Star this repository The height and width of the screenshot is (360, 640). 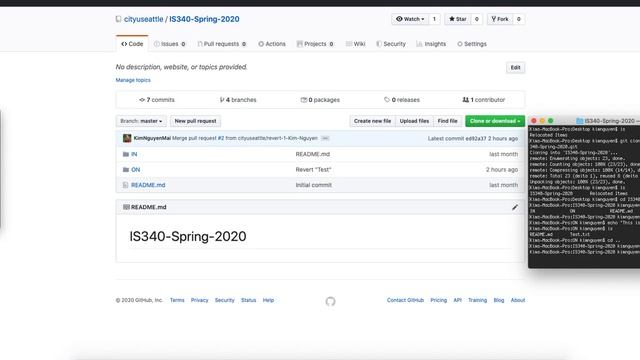point(457,19)
